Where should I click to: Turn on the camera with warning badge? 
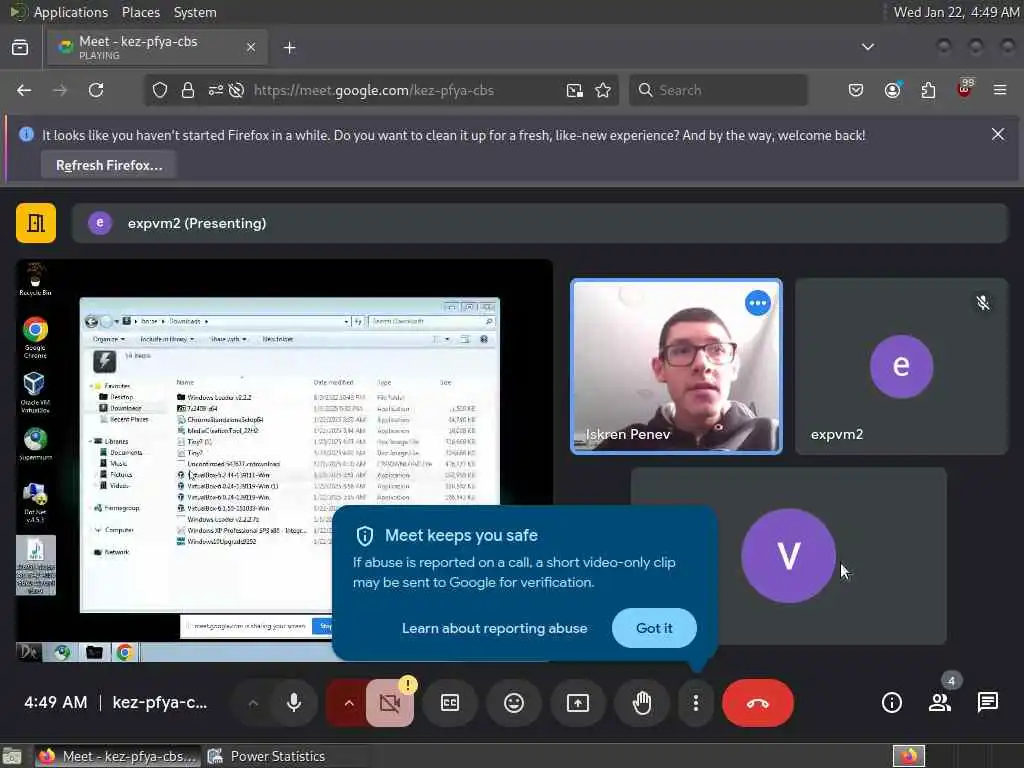[390, 703]
